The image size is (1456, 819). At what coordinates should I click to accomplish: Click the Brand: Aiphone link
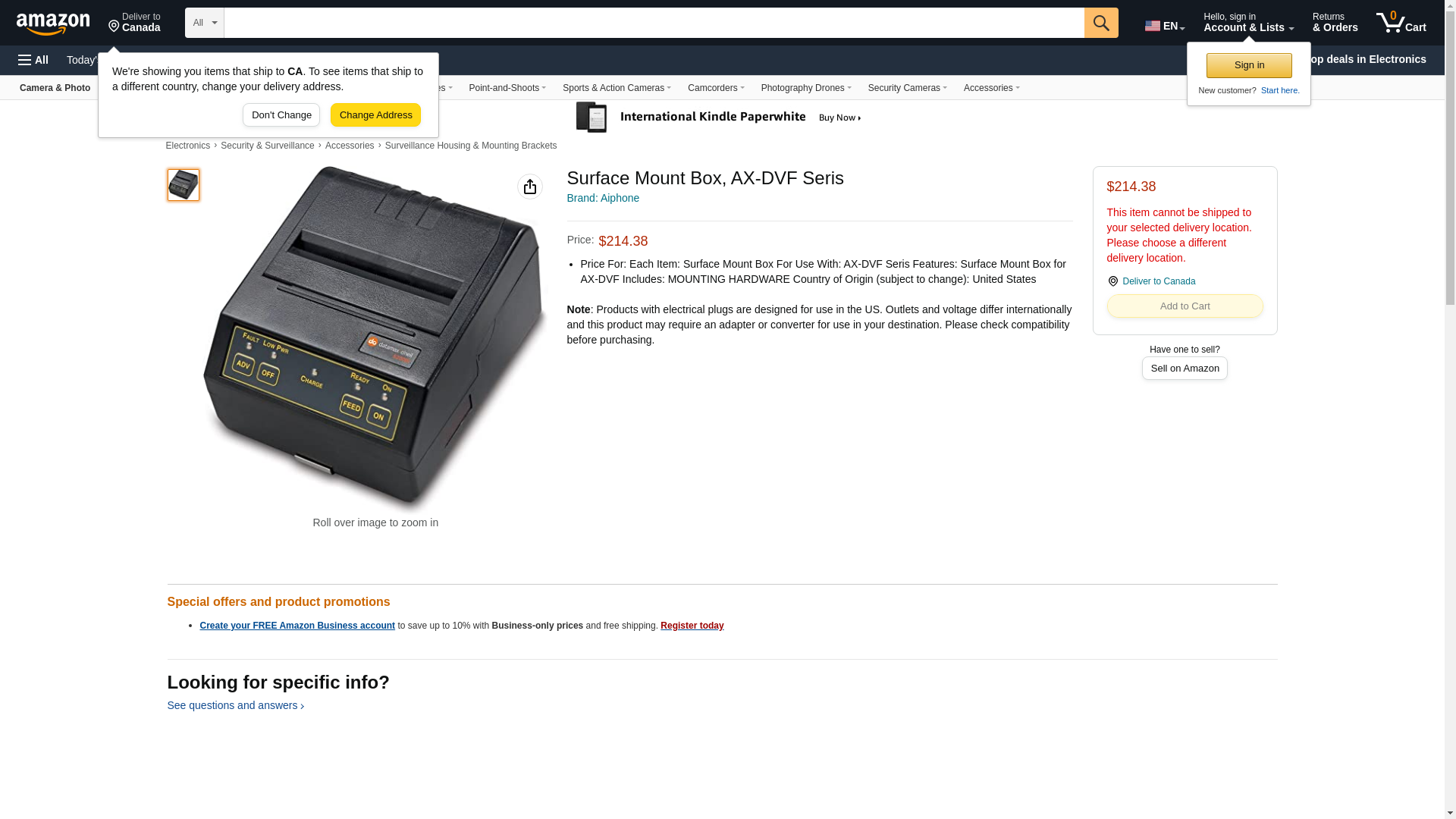(603, 198)
